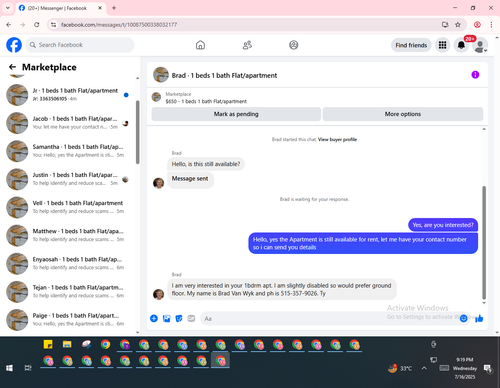This screenshot has height=388, width=500.
Task: Open the notifications bell
Action: click(x=461, y=45)
